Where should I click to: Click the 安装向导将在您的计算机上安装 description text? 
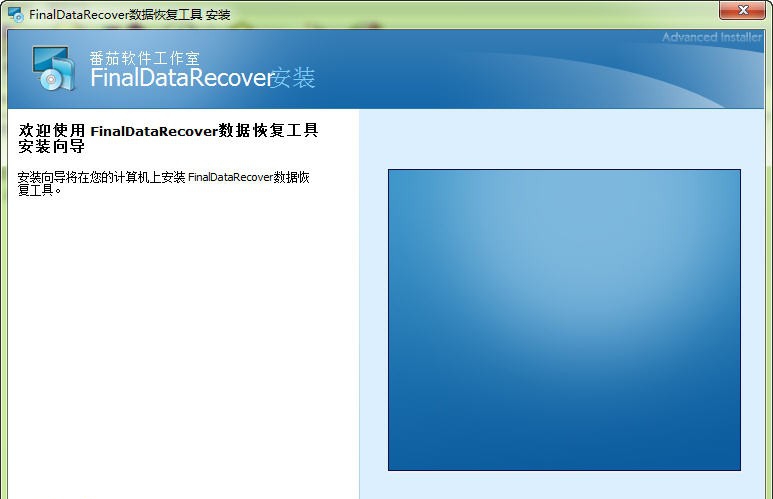click(163, 183)
